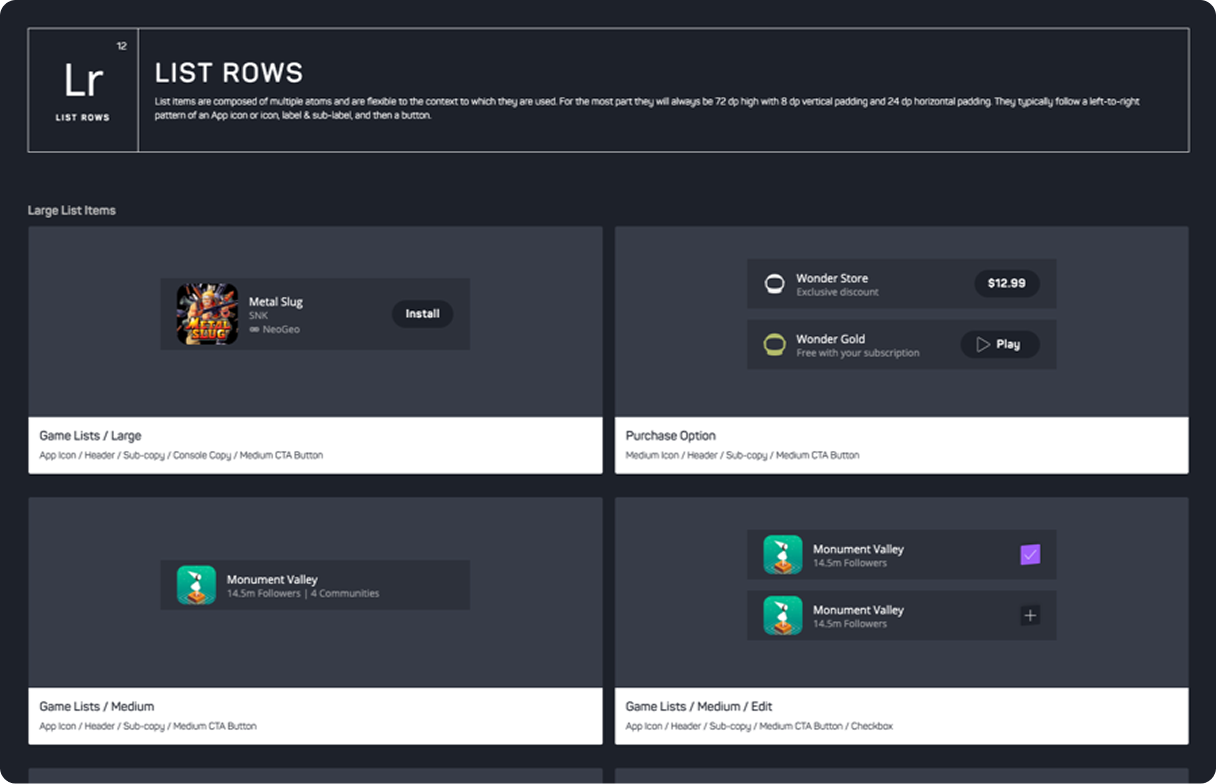1216x784 pixels.
Task: Click Free with your subscription text
Action: pos(857,353)
